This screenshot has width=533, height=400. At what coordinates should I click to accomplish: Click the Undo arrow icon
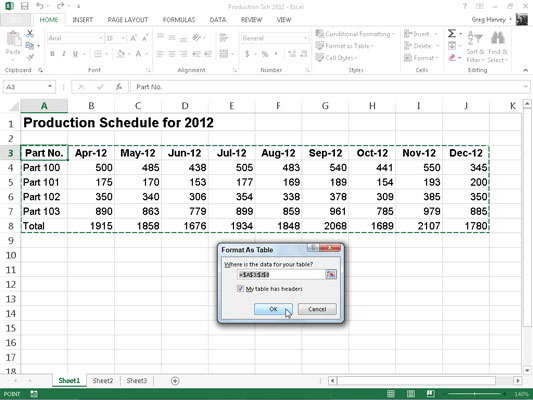tap(40, 6)
